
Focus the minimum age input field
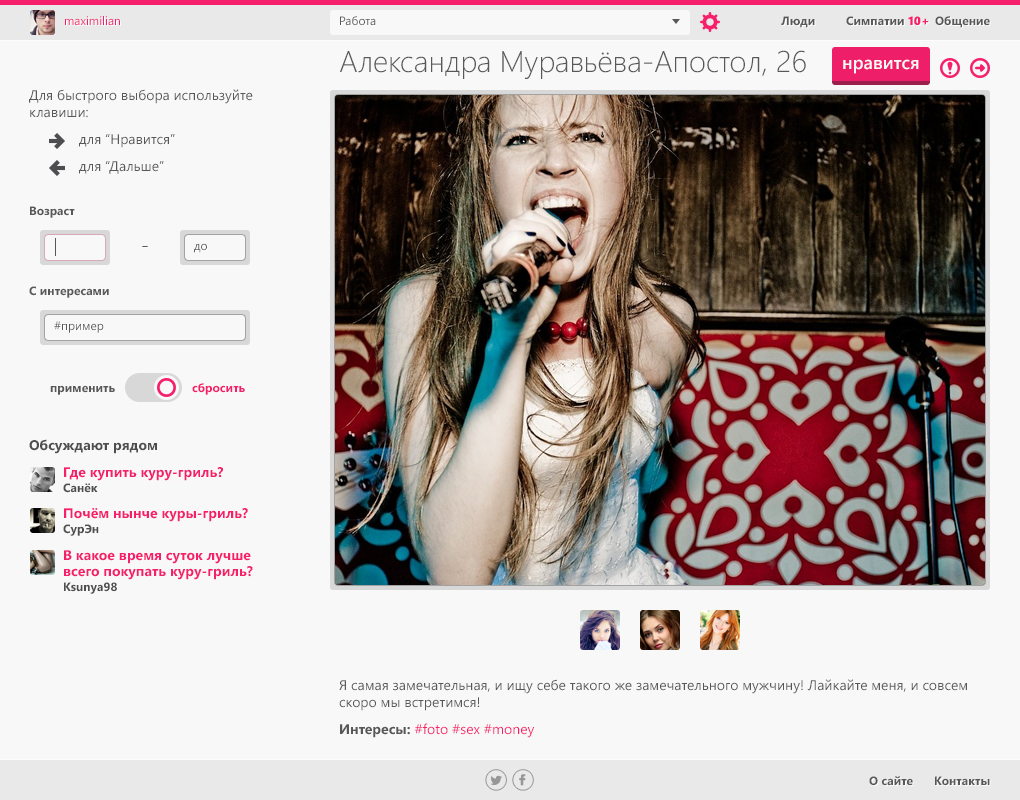[75, 247]
